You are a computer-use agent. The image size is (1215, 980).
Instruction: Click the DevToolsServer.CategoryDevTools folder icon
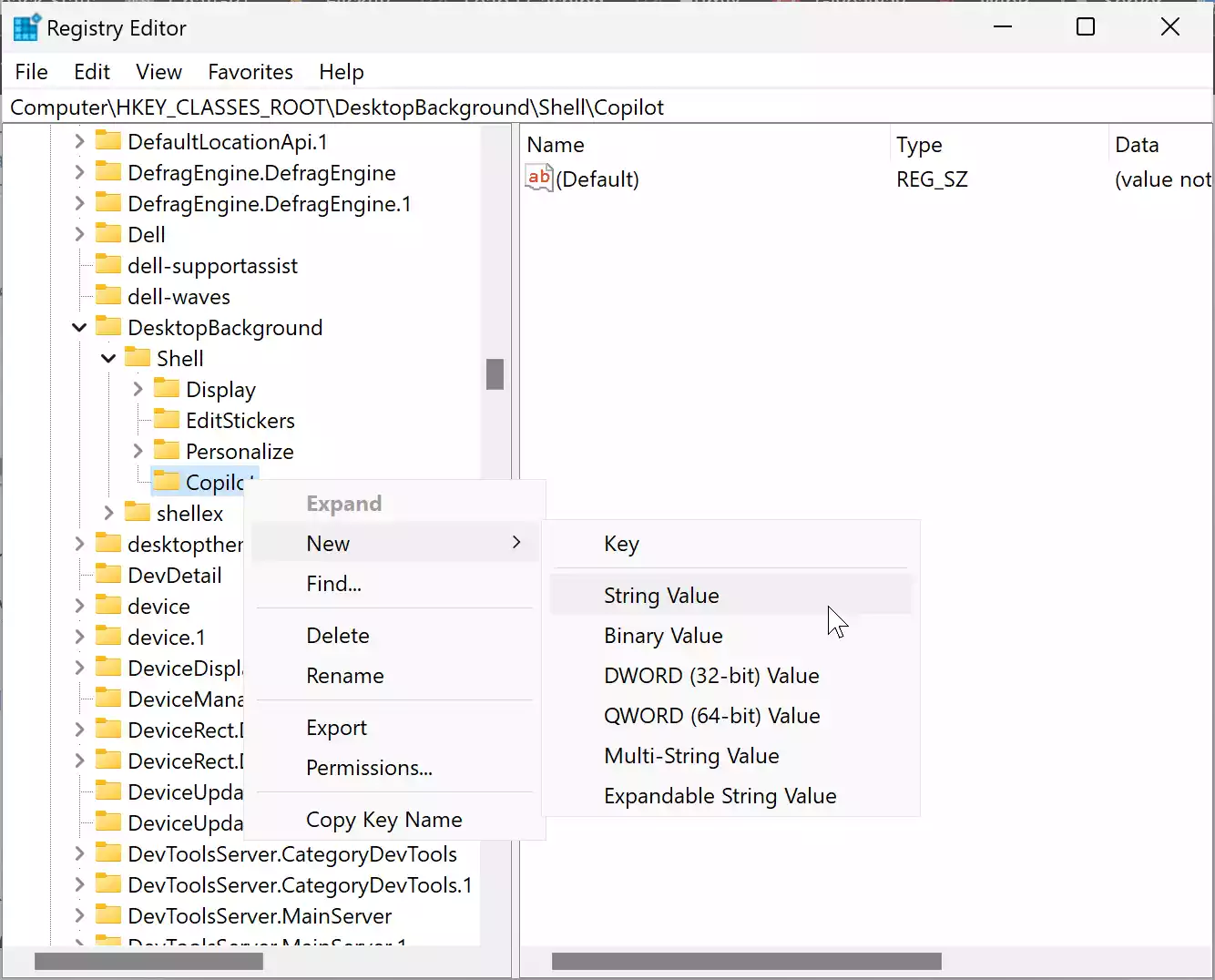(x=108, y=853)
